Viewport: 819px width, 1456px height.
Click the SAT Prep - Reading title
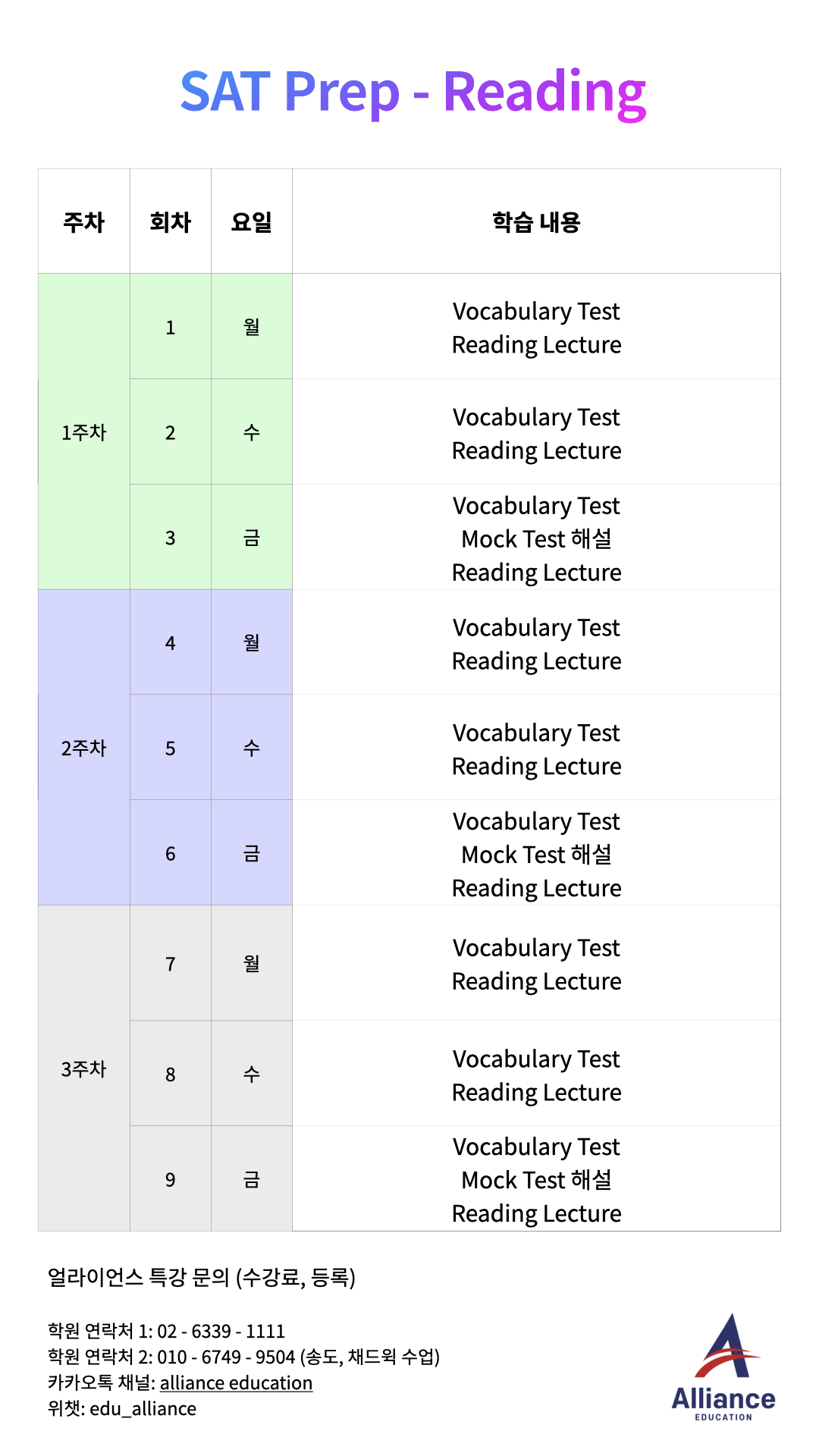tap(413, 93)
